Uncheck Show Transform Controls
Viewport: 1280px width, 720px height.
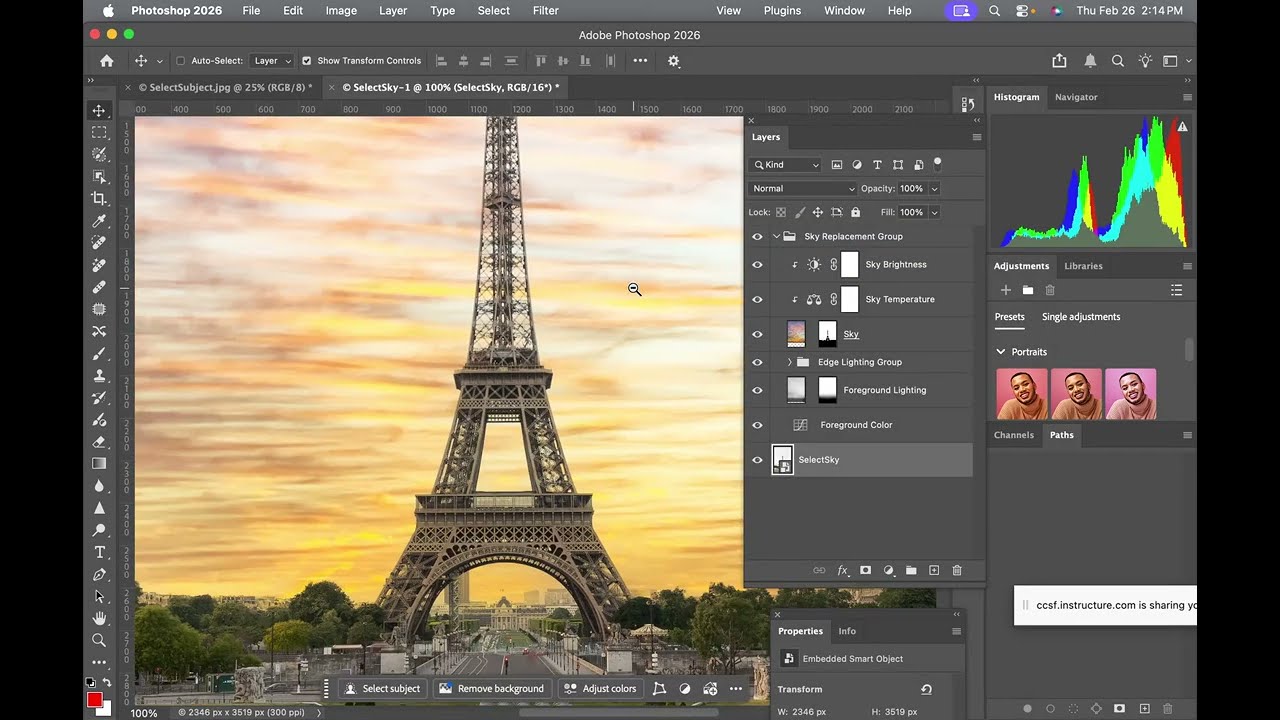307,61
